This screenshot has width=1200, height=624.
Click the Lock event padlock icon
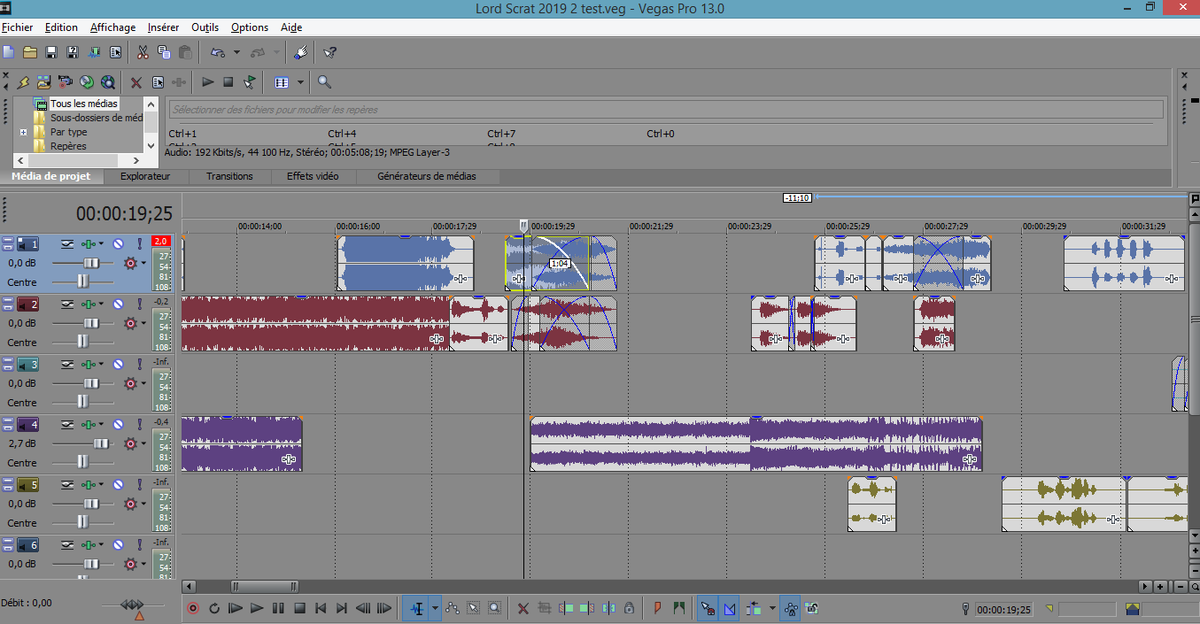[x=629, y=608]
